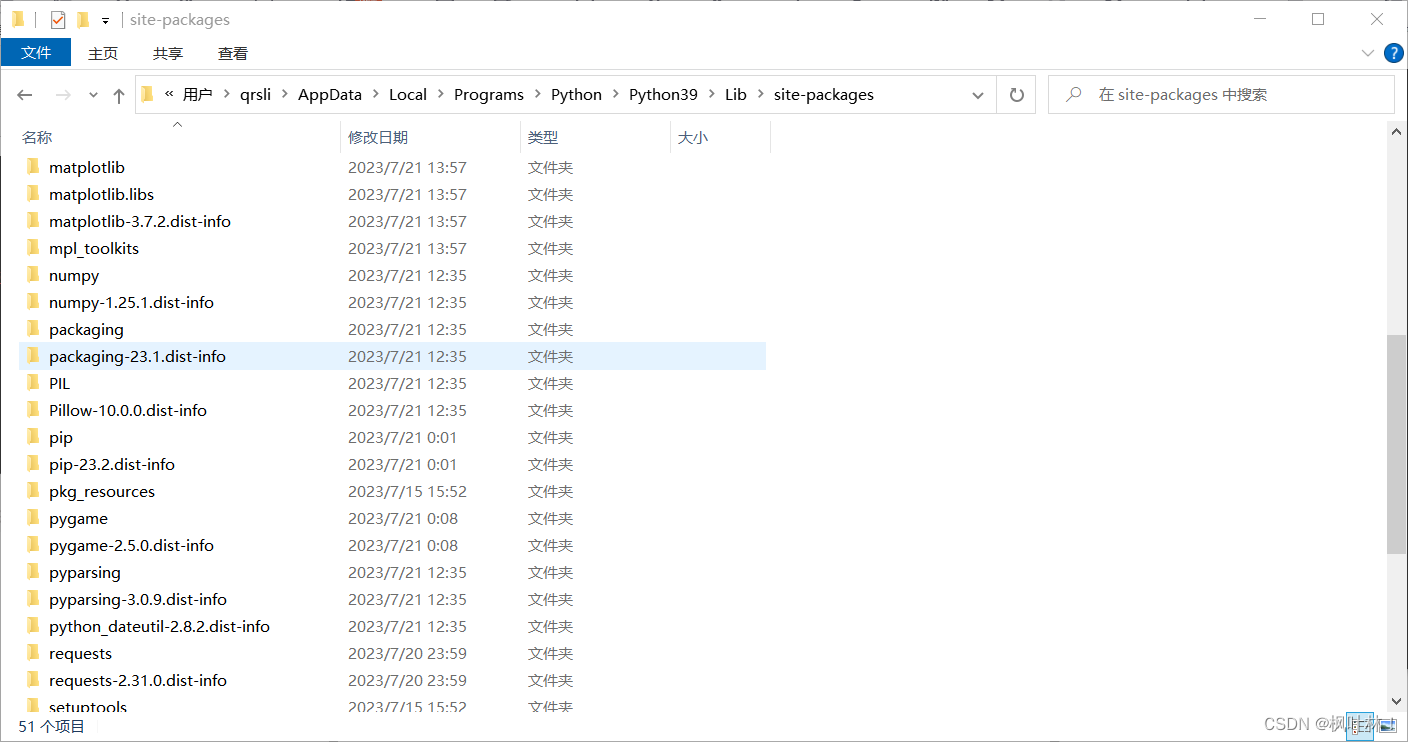Show hidden breadcrumb path with « chevron
Screen dimensions: 1408x742
pyautogui.click(x=169, y=94)
